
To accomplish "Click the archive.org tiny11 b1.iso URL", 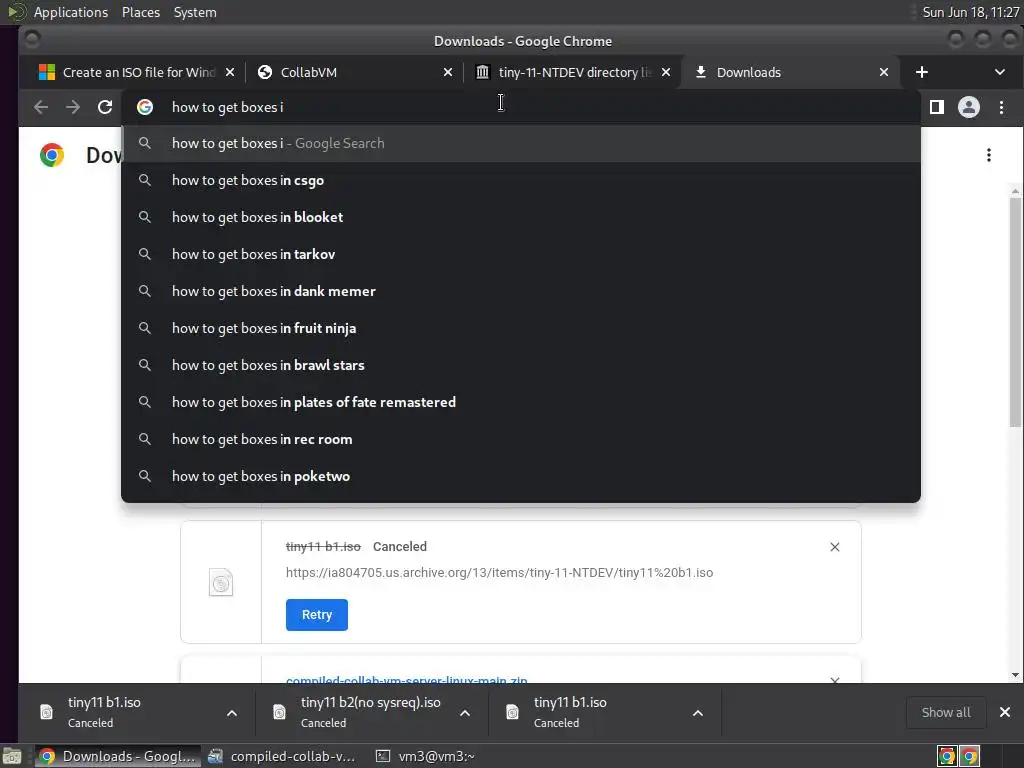I will pos(499,573).
